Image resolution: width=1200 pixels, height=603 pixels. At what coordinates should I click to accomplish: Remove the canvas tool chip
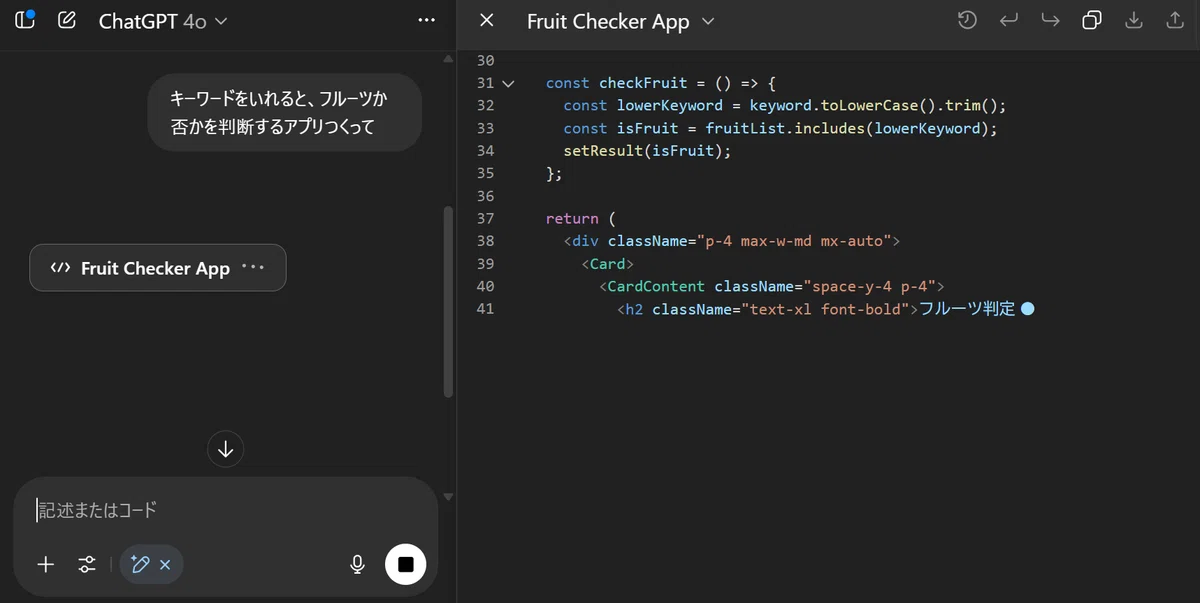coord(165,565)
